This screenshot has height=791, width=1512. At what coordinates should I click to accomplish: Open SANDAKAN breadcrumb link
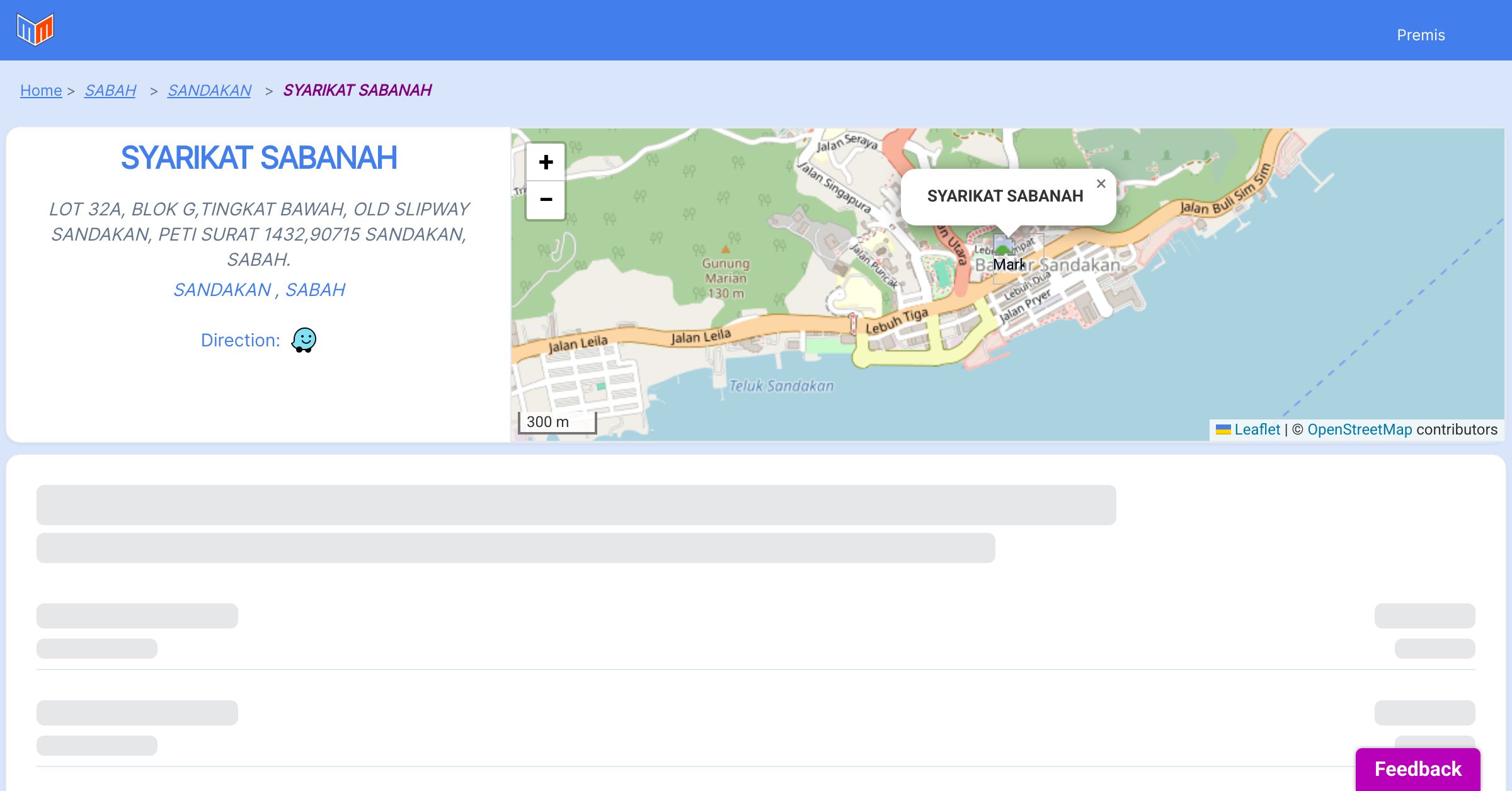point(209,91)
